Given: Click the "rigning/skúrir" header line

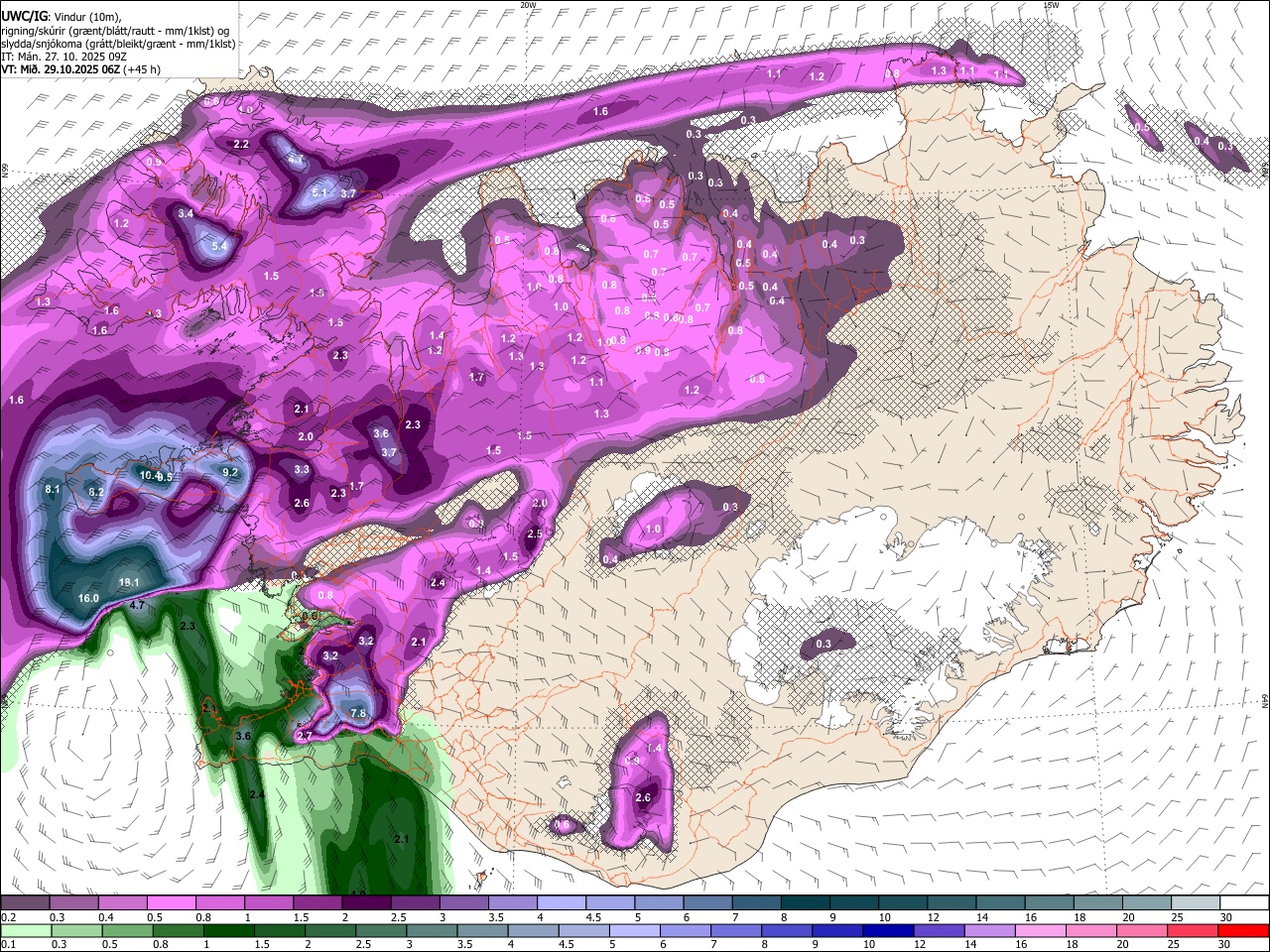Looking at the screenshot, I should tap(116, 31).
